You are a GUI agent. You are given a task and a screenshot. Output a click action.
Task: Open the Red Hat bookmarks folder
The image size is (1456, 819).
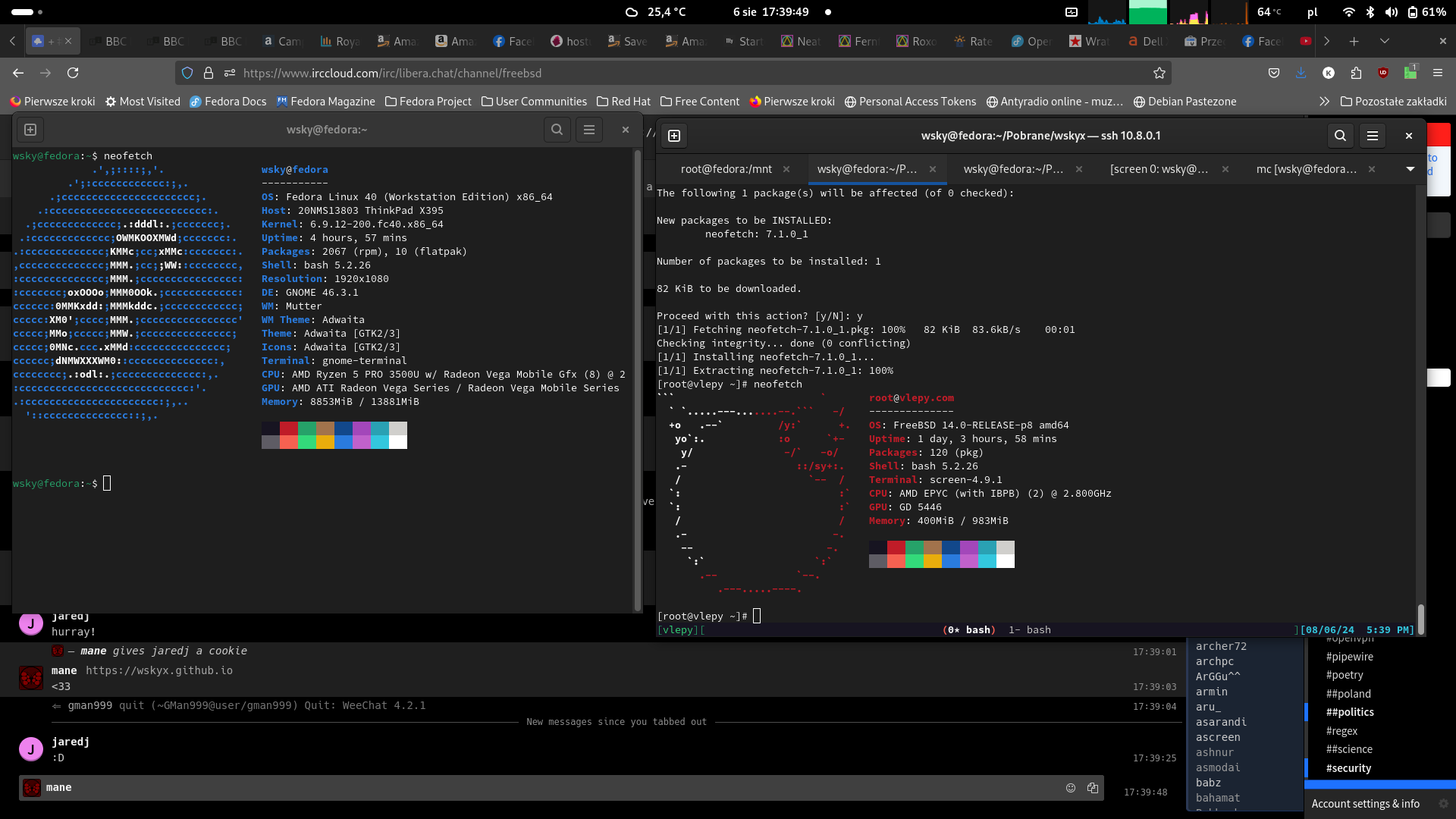pos(623,102)
